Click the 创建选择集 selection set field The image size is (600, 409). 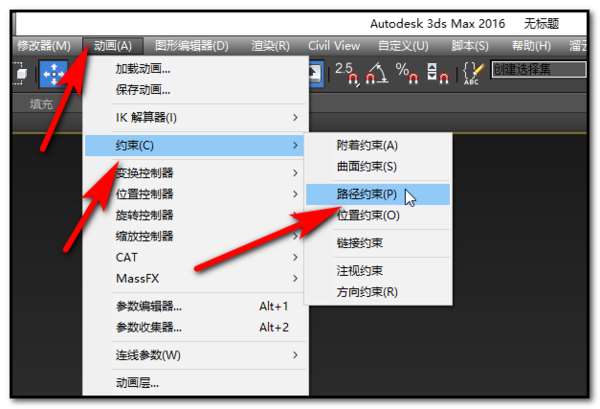point(538,70)
